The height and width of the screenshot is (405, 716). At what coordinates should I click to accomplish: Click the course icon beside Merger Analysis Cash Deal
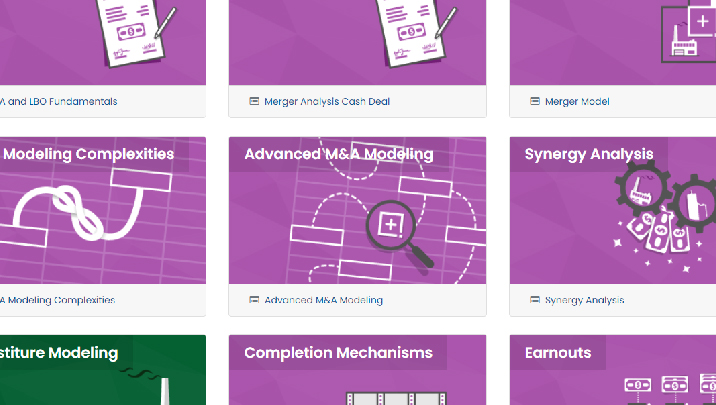(x=254, y=101)
